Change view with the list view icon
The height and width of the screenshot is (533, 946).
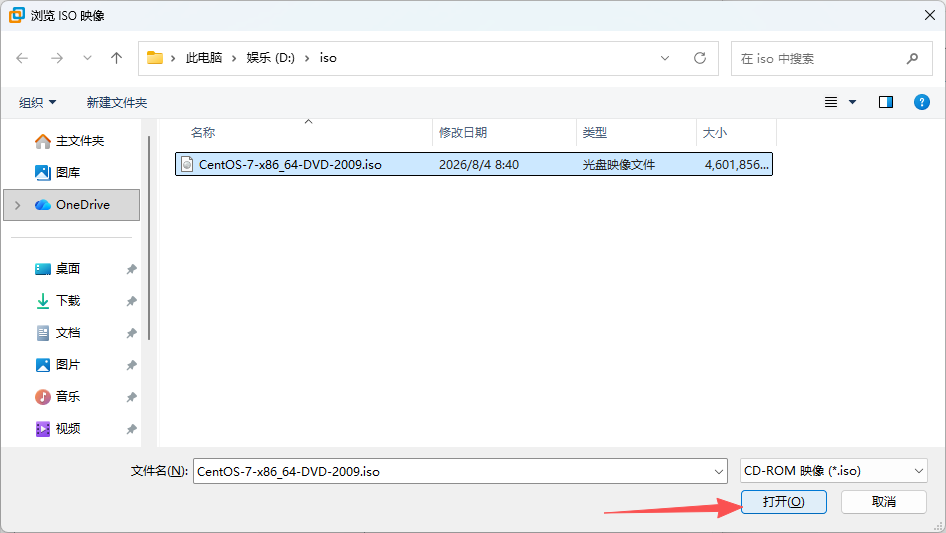(x=831, y=102)
